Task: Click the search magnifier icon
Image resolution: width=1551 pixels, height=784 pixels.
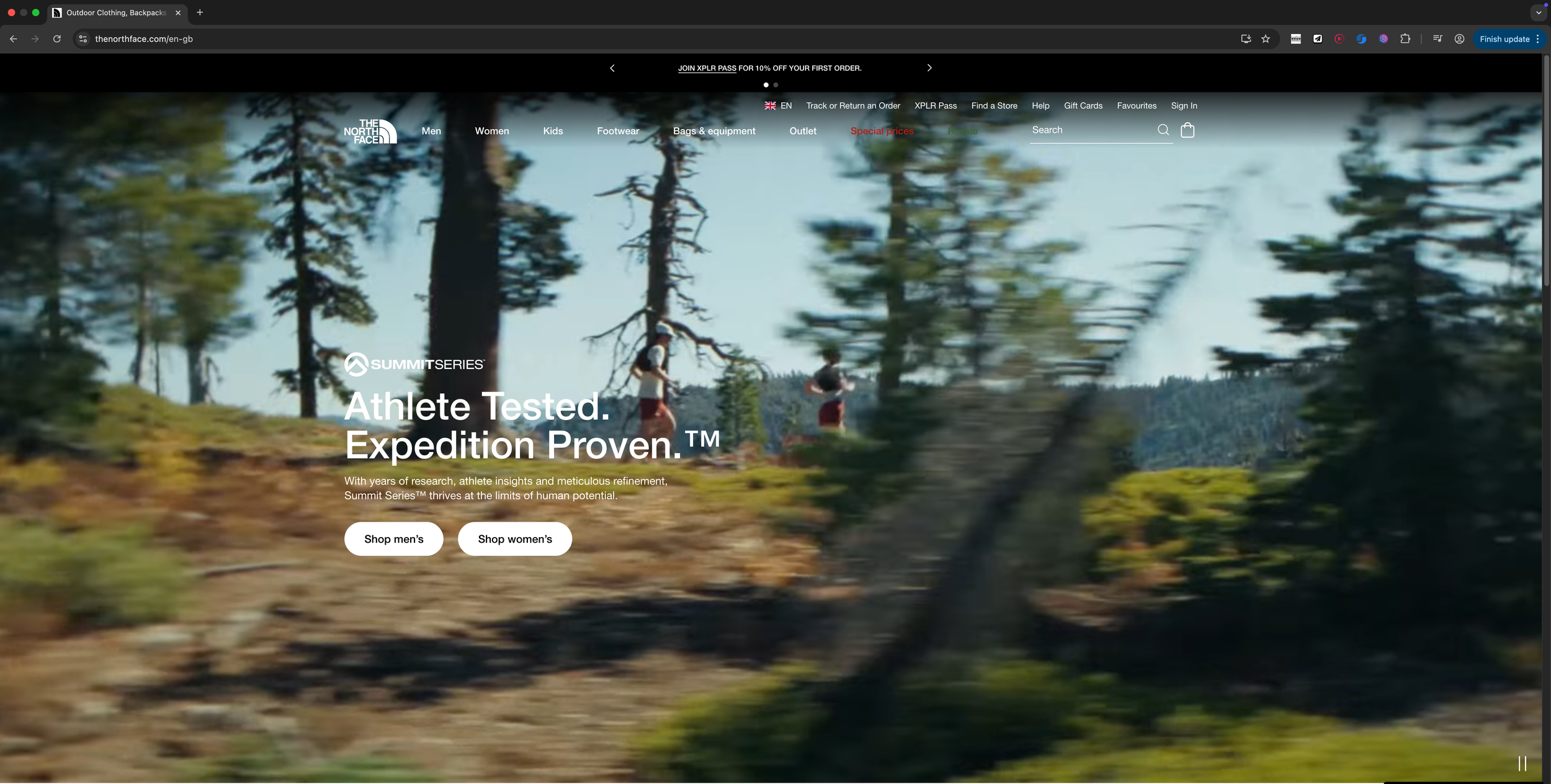Action: click(x=1163, y=130)
